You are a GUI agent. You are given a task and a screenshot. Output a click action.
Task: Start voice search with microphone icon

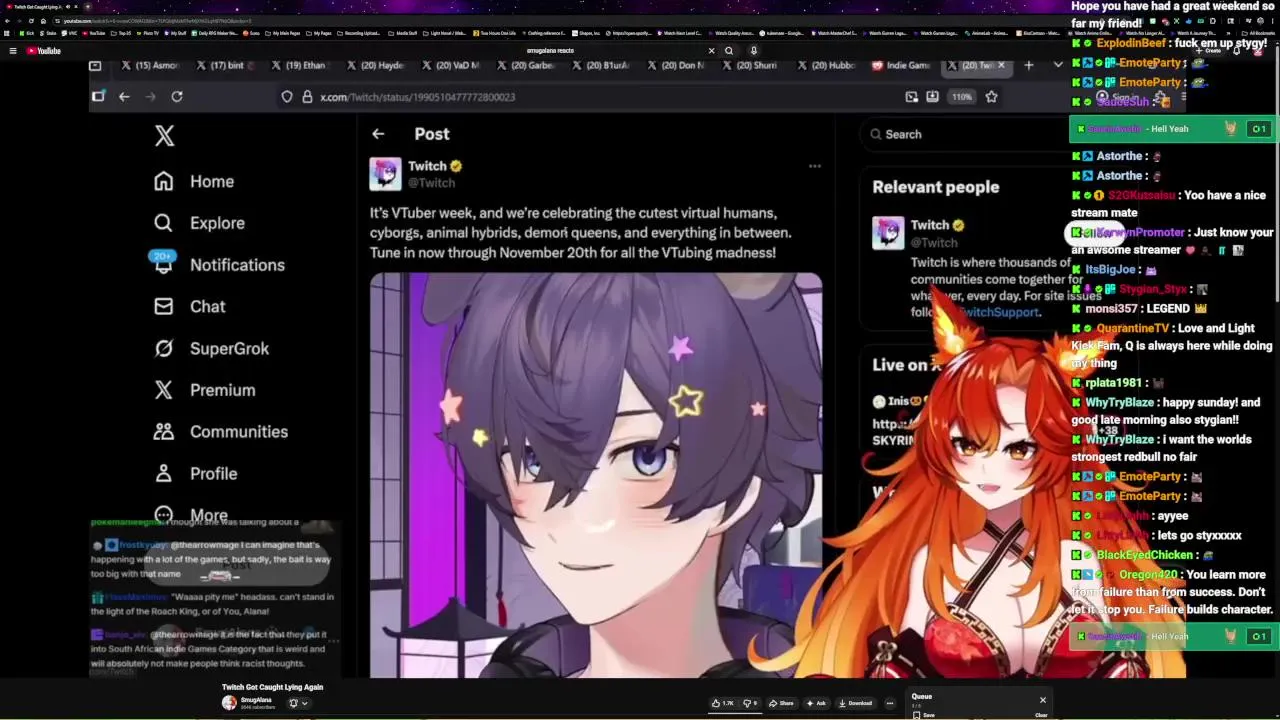(753, 51)
